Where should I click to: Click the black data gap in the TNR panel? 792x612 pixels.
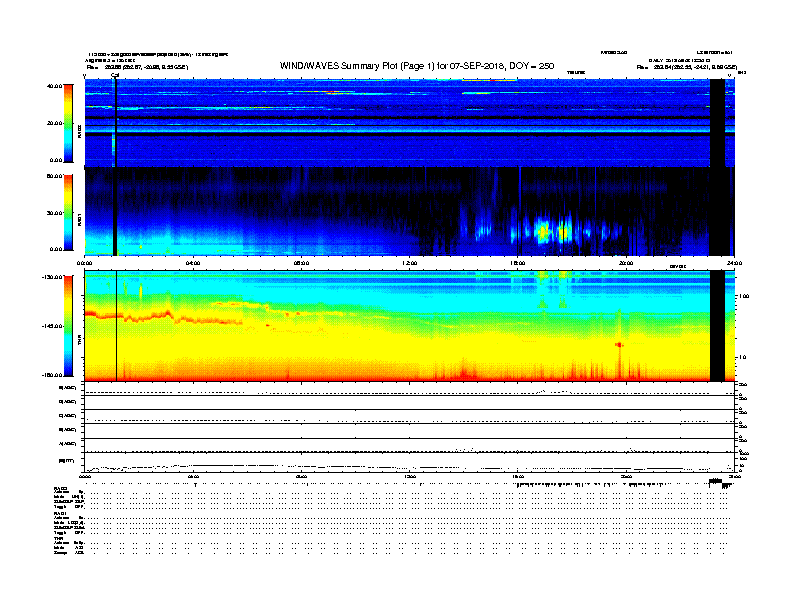[717, 326]
